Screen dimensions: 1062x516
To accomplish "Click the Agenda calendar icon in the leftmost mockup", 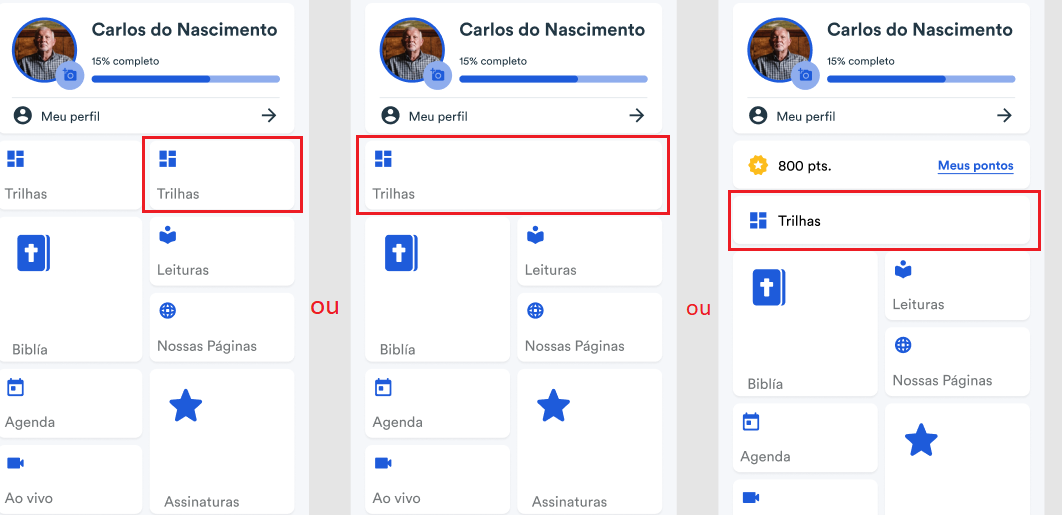I will click(15, 387).
